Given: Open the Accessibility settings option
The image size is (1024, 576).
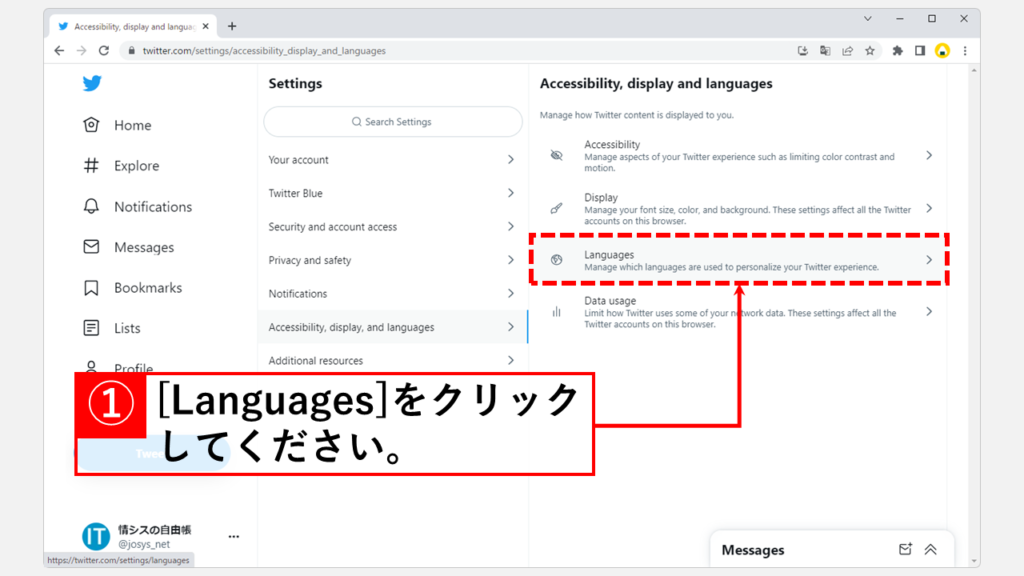Looking at the screenshot, I should coord(738,156).
